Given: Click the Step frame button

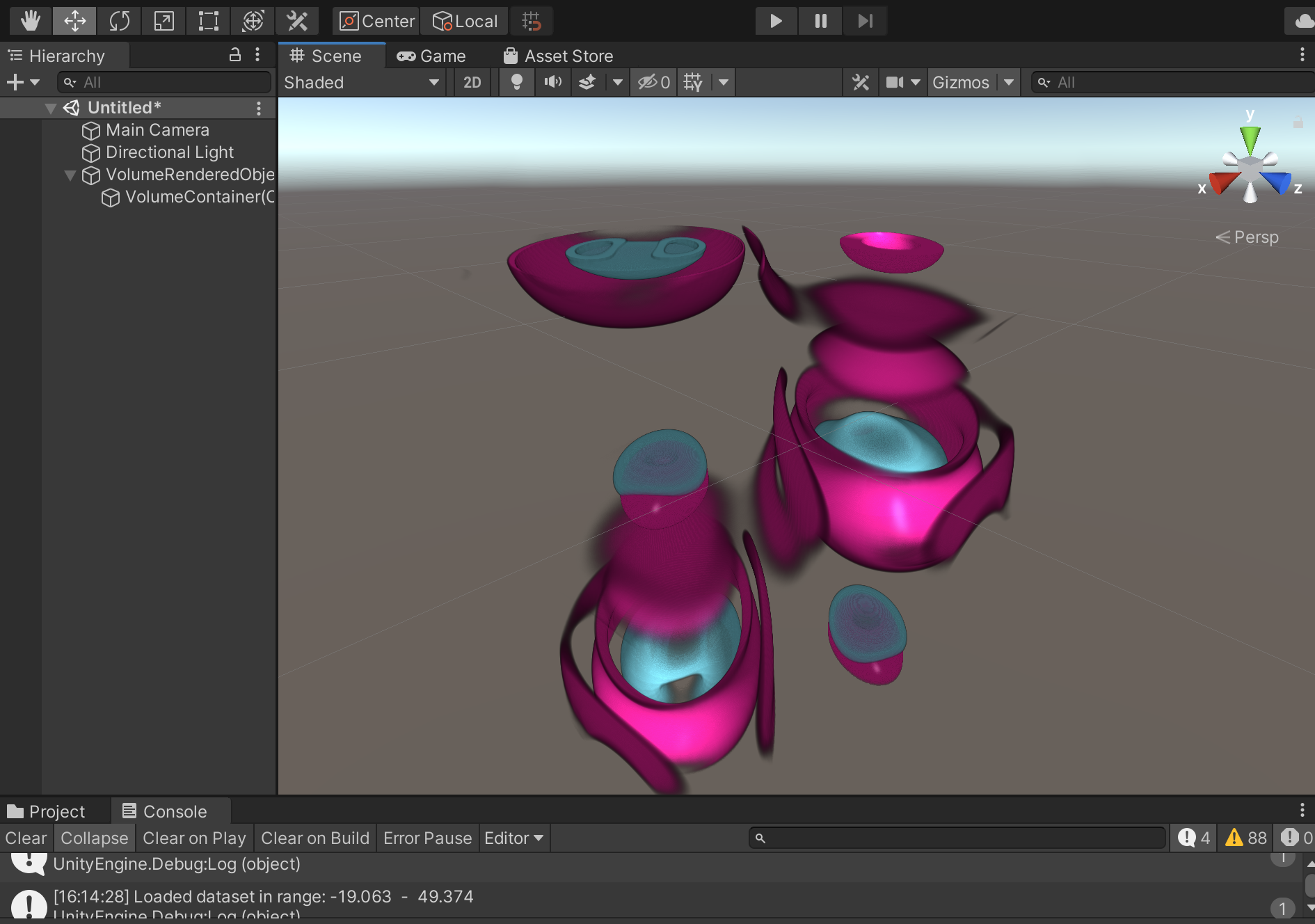Looking at the screenshot, I should [x=865, y=21].
